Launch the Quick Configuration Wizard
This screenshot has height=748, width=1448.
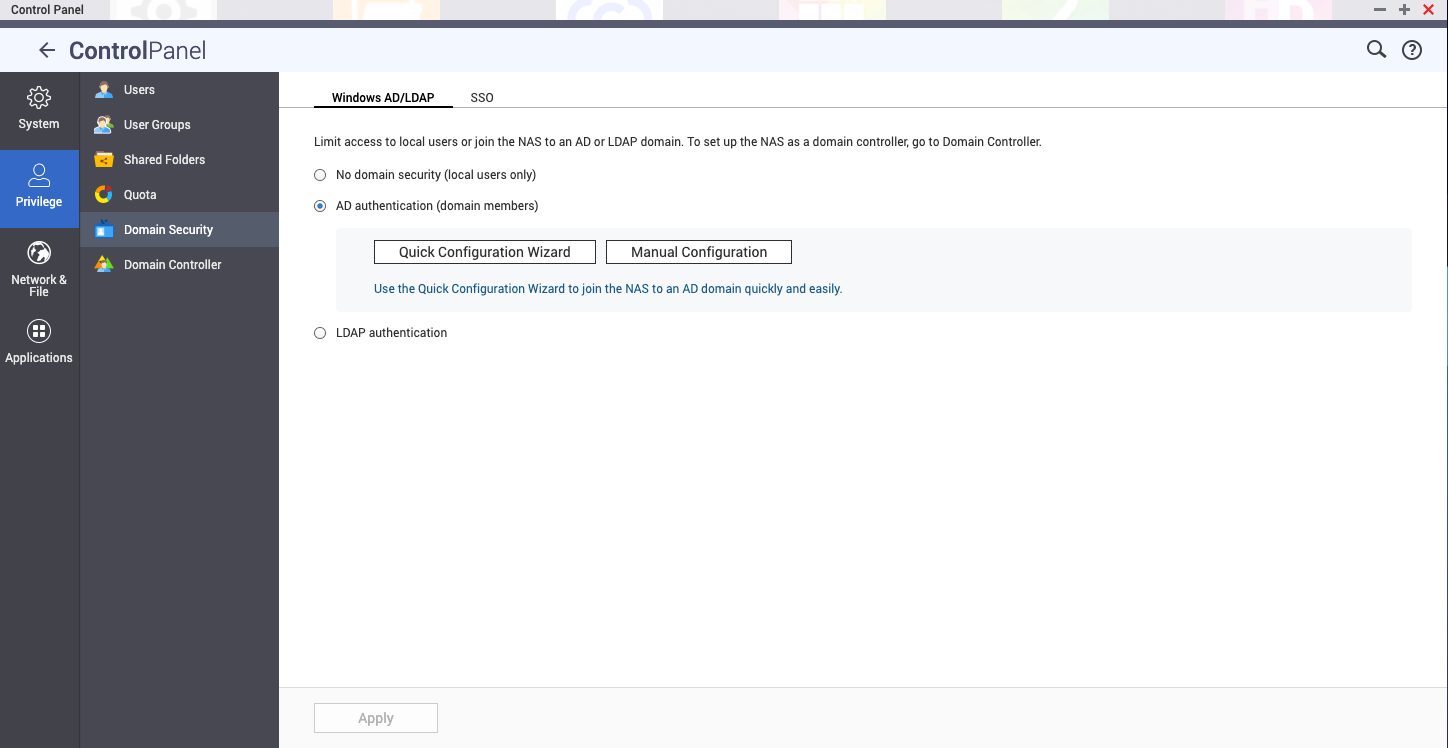tap(485, 252)
